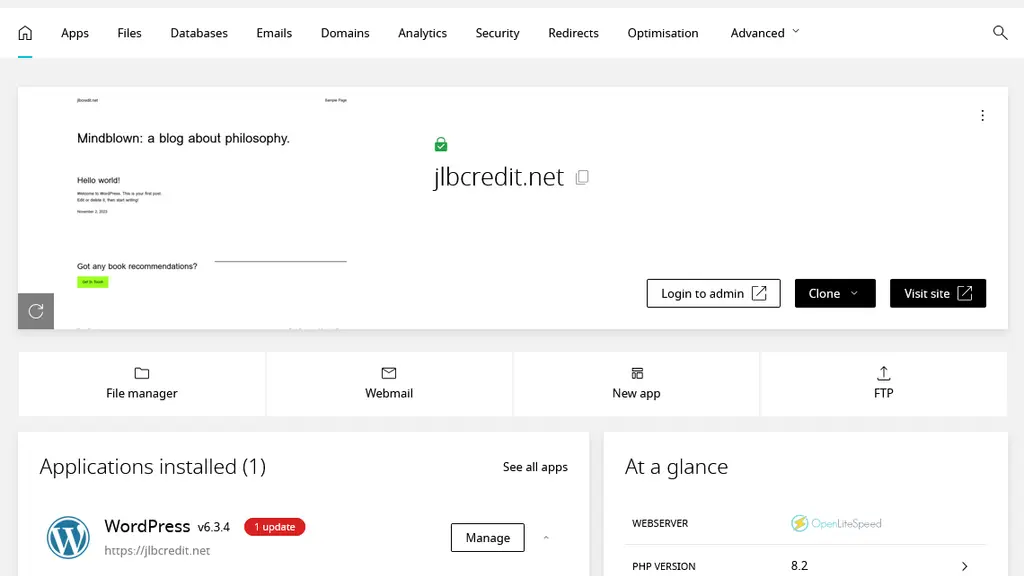
Task: Click Login to admin button
Action: pos(713,293)
